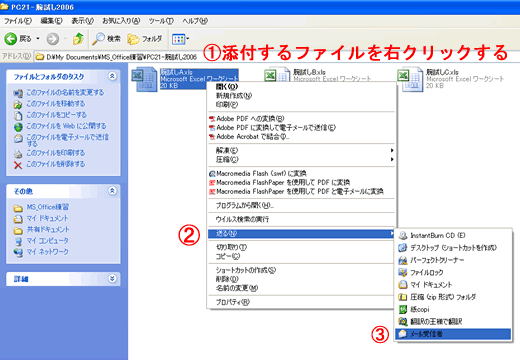Choose 新規作成(N) in the context menu
The height and width of the screenshot is (360, 520).
pos(301,96)
